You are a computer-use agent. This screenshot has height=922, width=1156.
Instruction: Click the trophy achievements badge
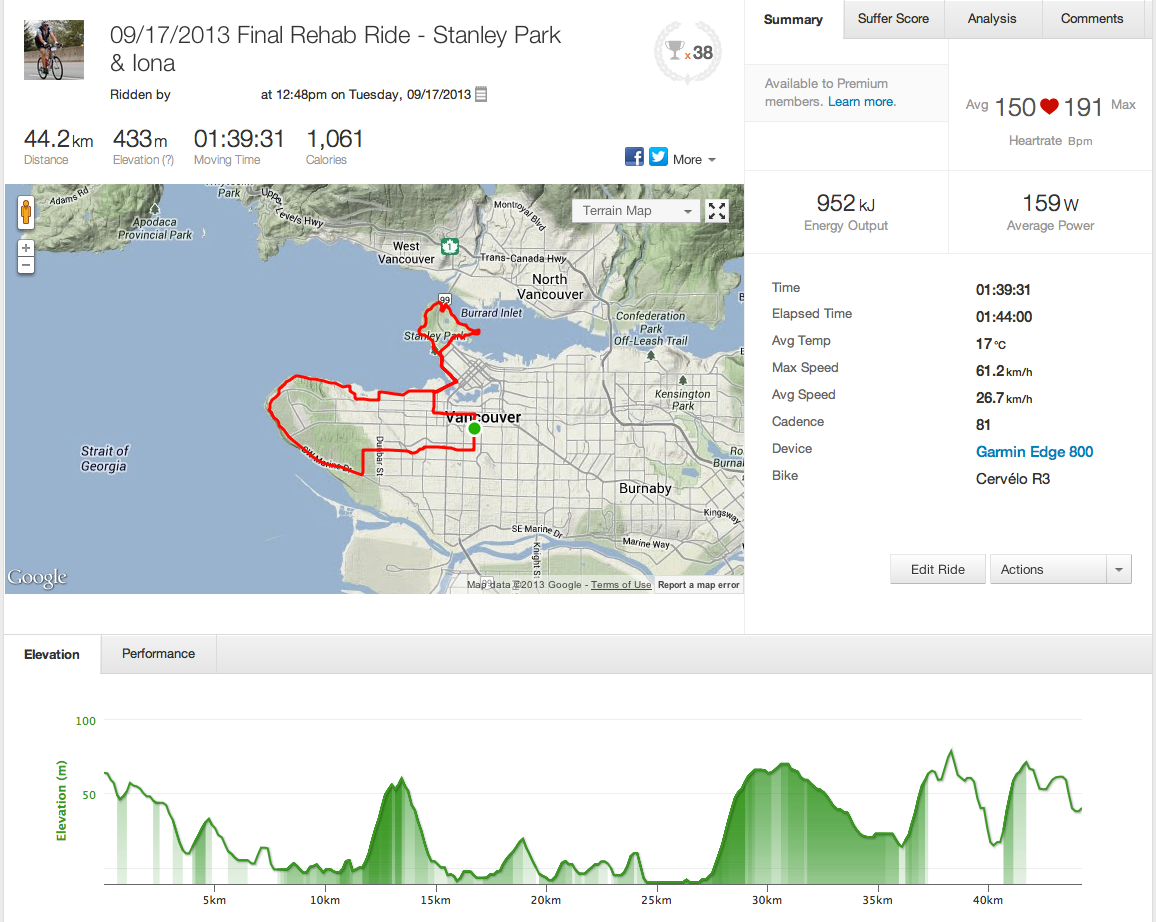[689, 52]
